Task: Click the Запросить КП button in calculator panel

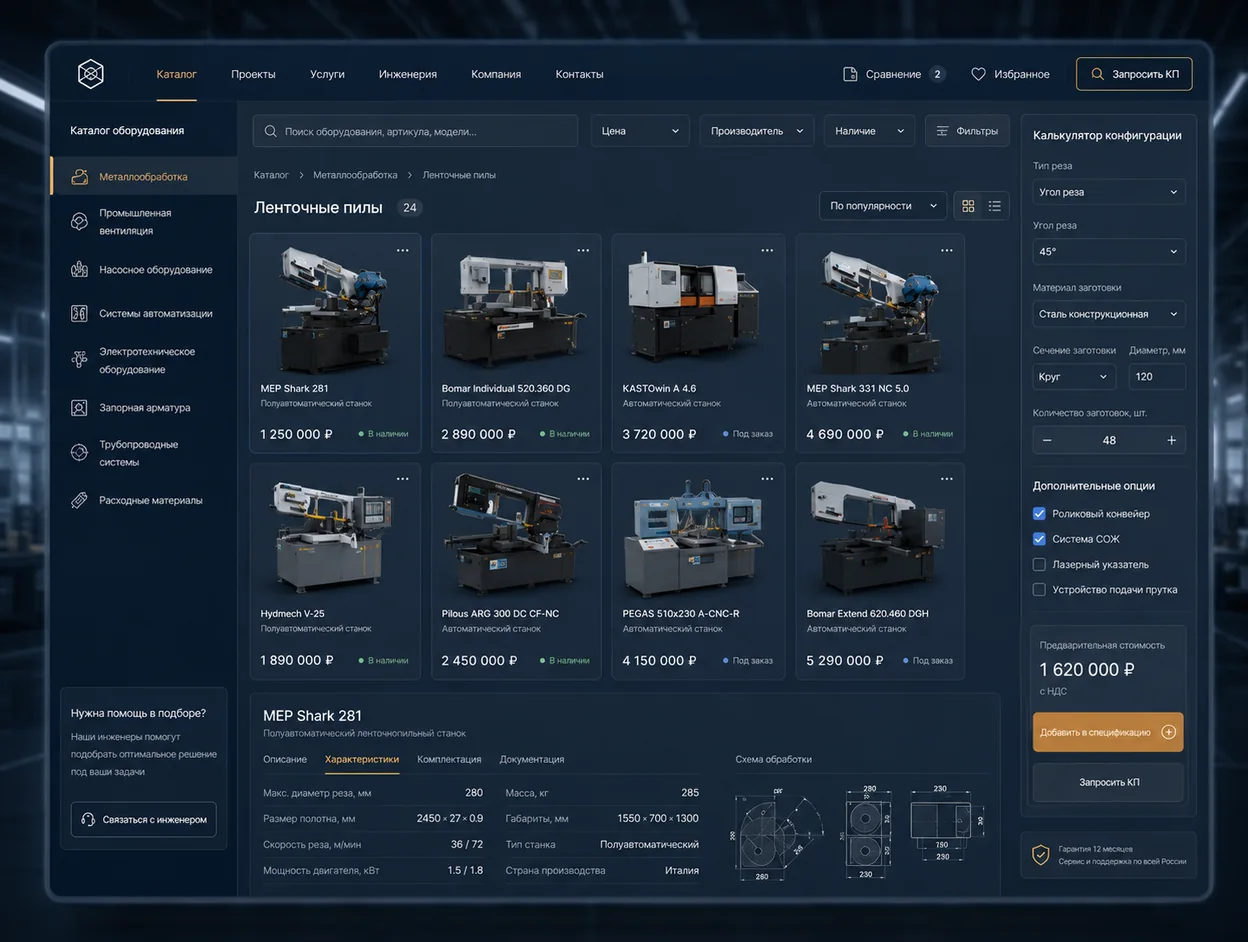Action: click(x=1108, y=782)
